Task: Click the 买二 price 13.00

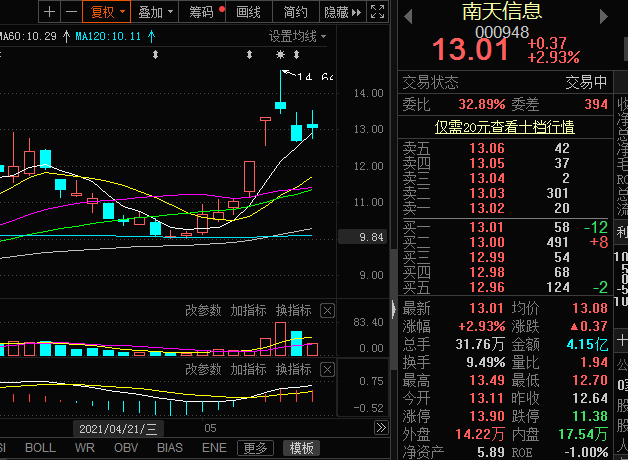Action: click(487, 242)
